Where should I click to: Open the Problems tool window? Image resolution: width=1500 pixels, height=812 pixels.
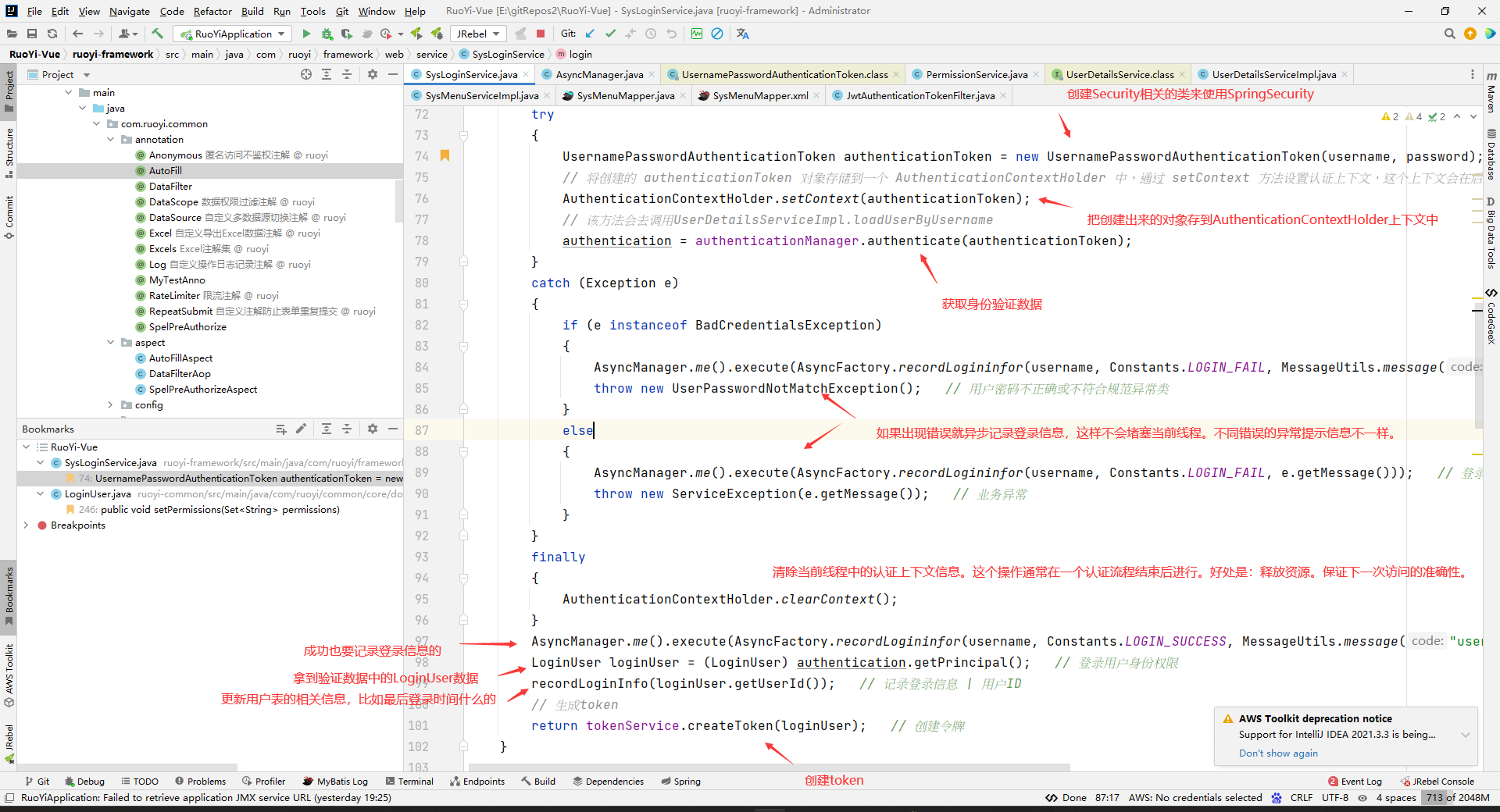(x=200, y=781)
